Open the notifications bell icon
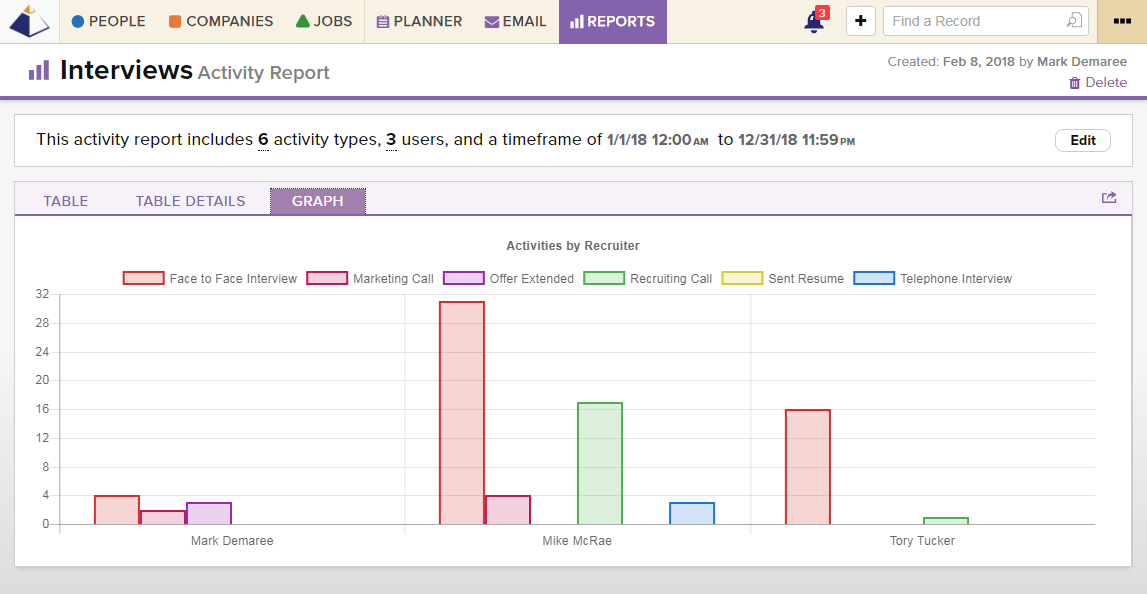This screenshot has height=594, width=1147. tap(814, 22)
